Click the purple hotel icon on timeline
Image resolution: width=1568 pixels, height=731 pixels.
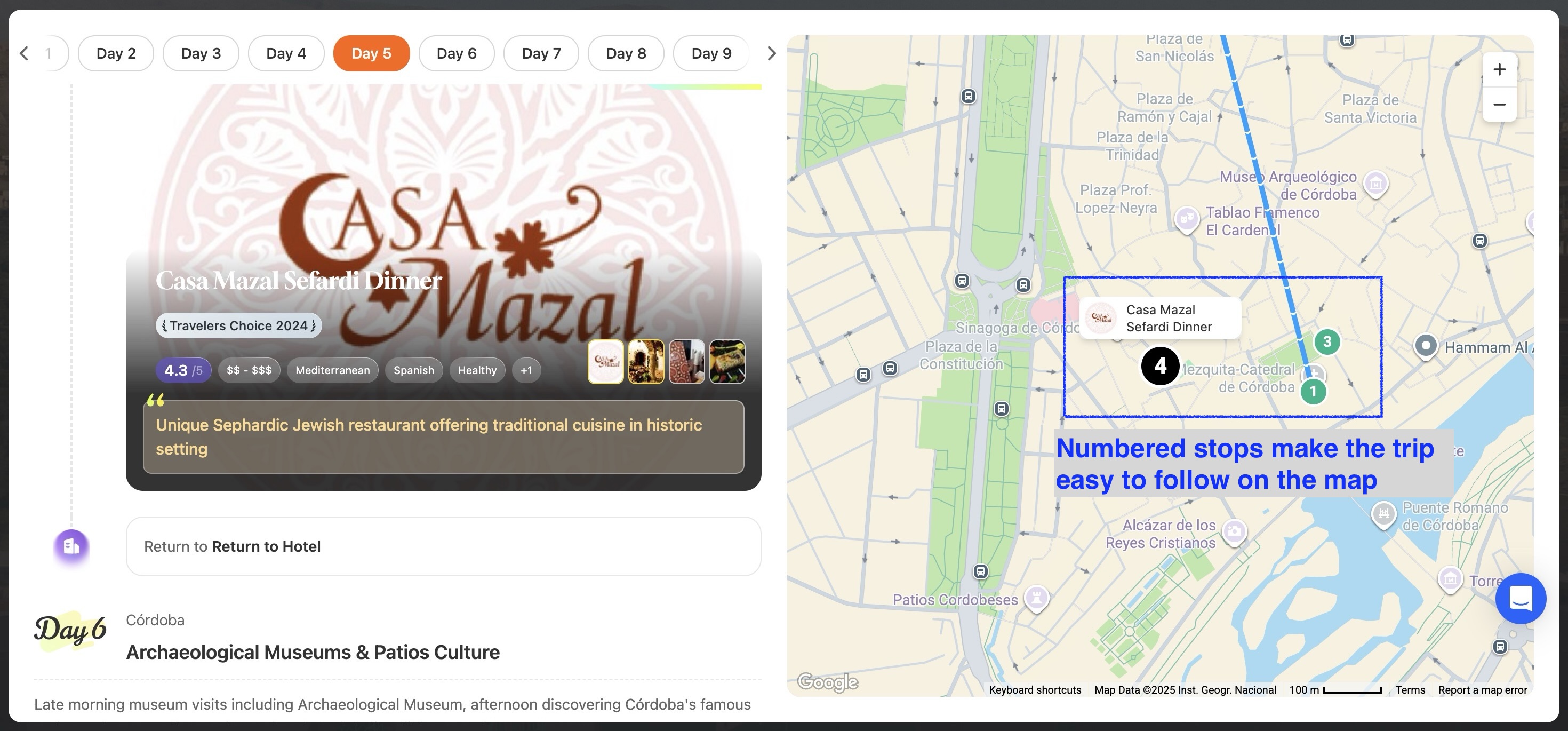point(71,546)
